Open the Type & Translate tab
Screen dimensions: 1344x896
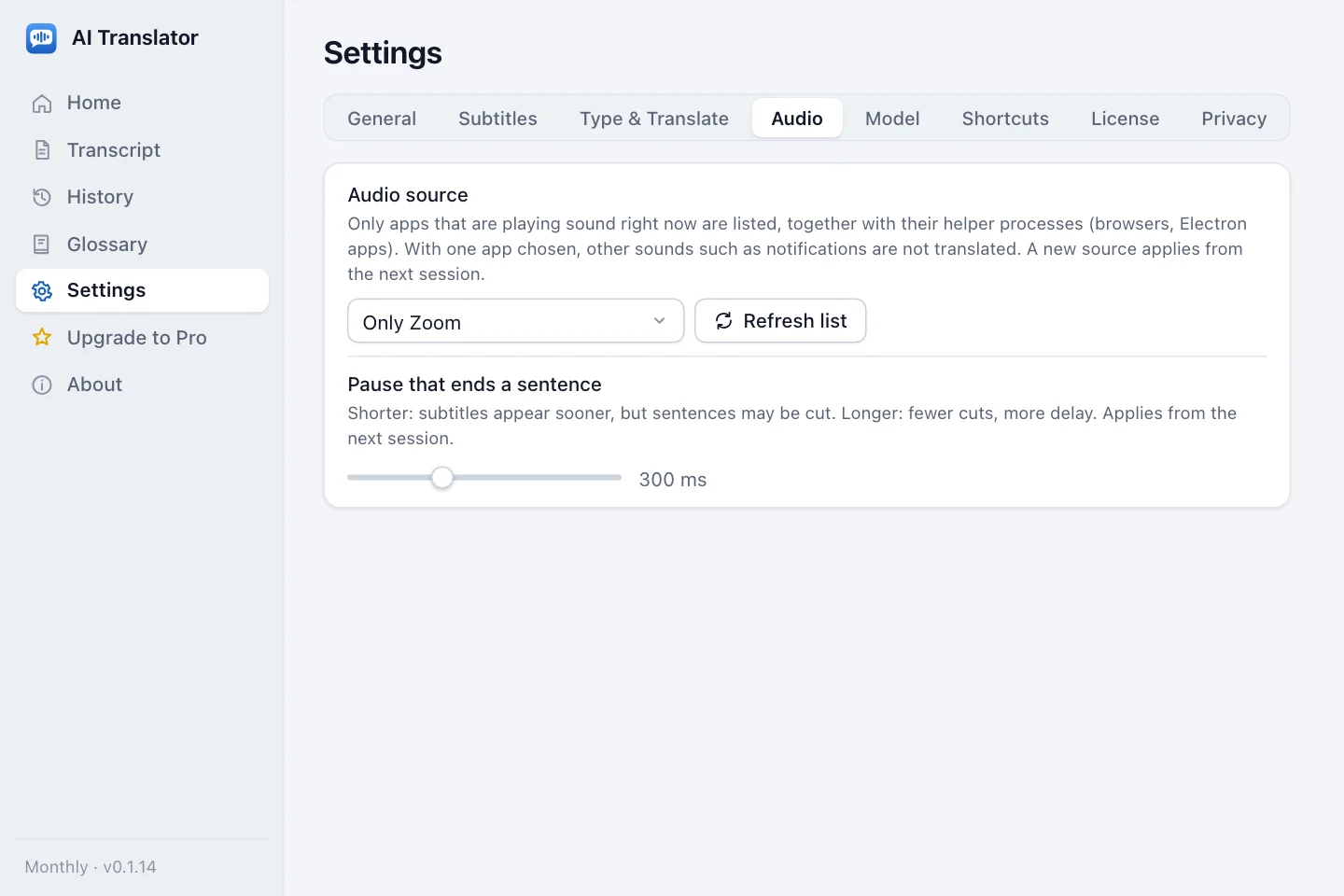click(654, 119)
